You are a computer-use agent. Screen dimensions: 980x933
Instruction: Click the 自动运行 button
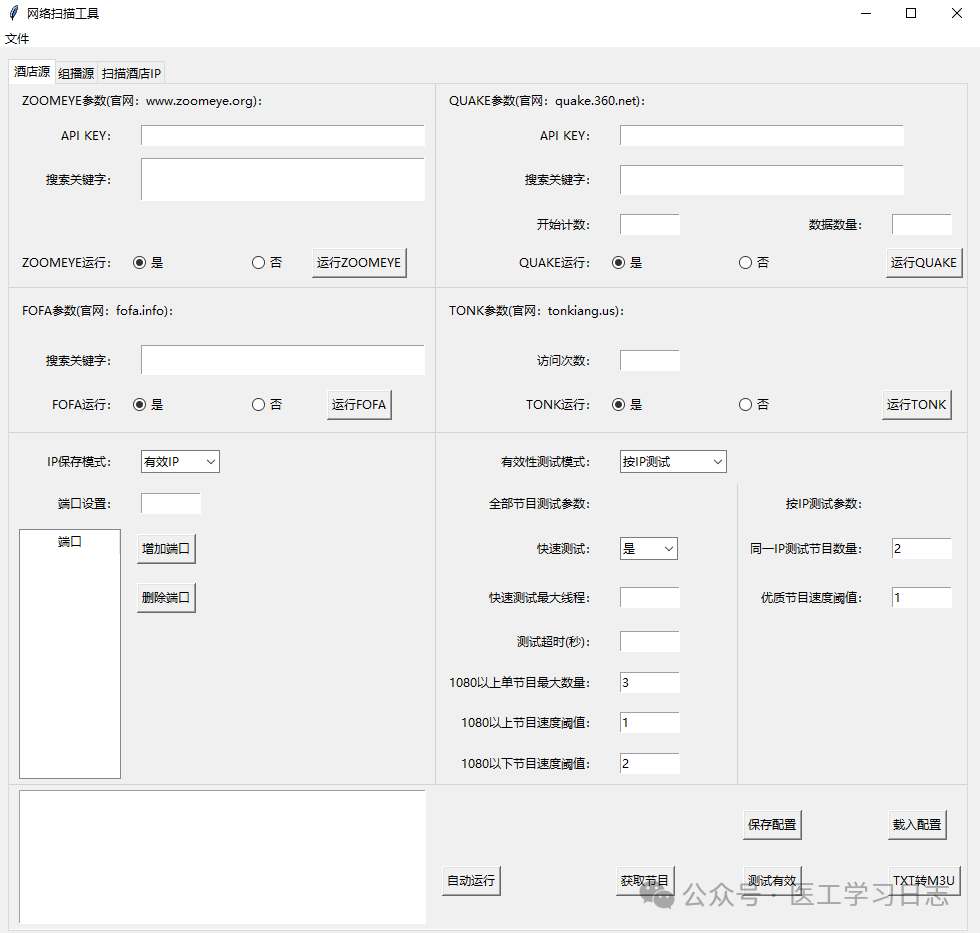coord(471,881)
